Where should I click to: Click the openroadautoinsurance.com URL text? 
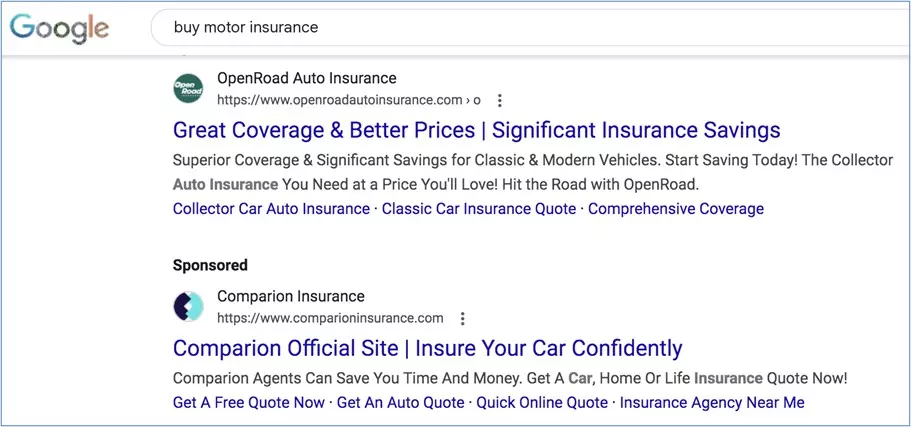click(x=340, y=100)
